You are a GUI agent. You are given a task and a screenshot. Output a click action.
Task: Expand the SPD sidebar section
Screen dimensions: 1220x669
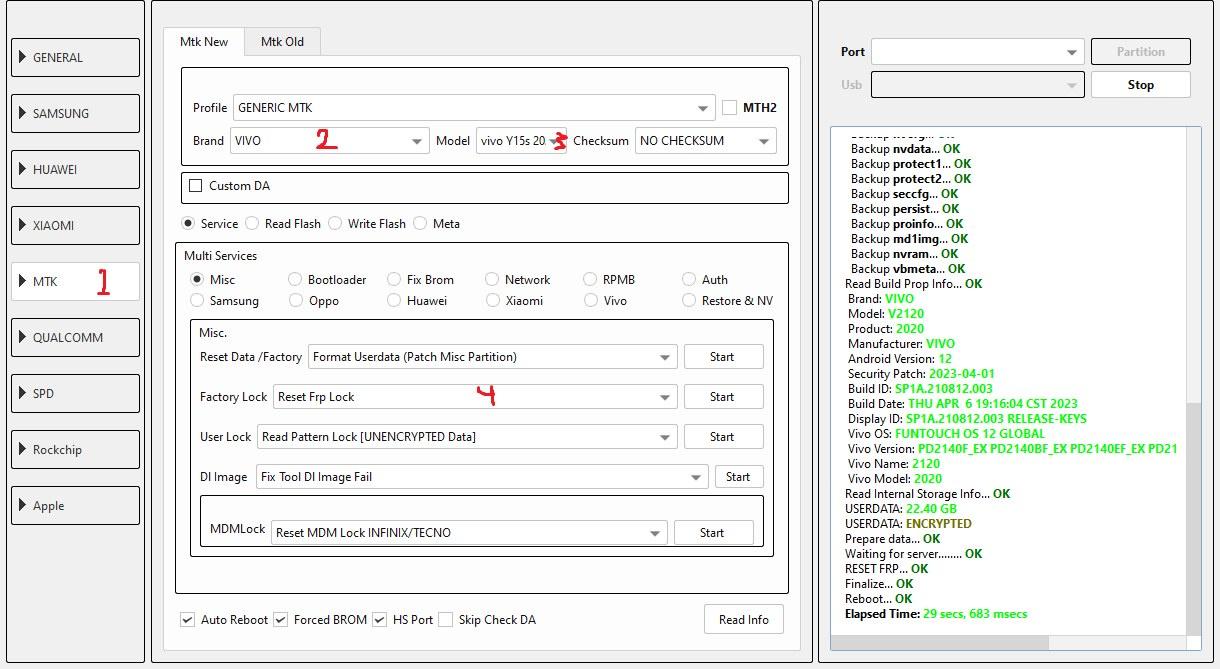point(76,393)
